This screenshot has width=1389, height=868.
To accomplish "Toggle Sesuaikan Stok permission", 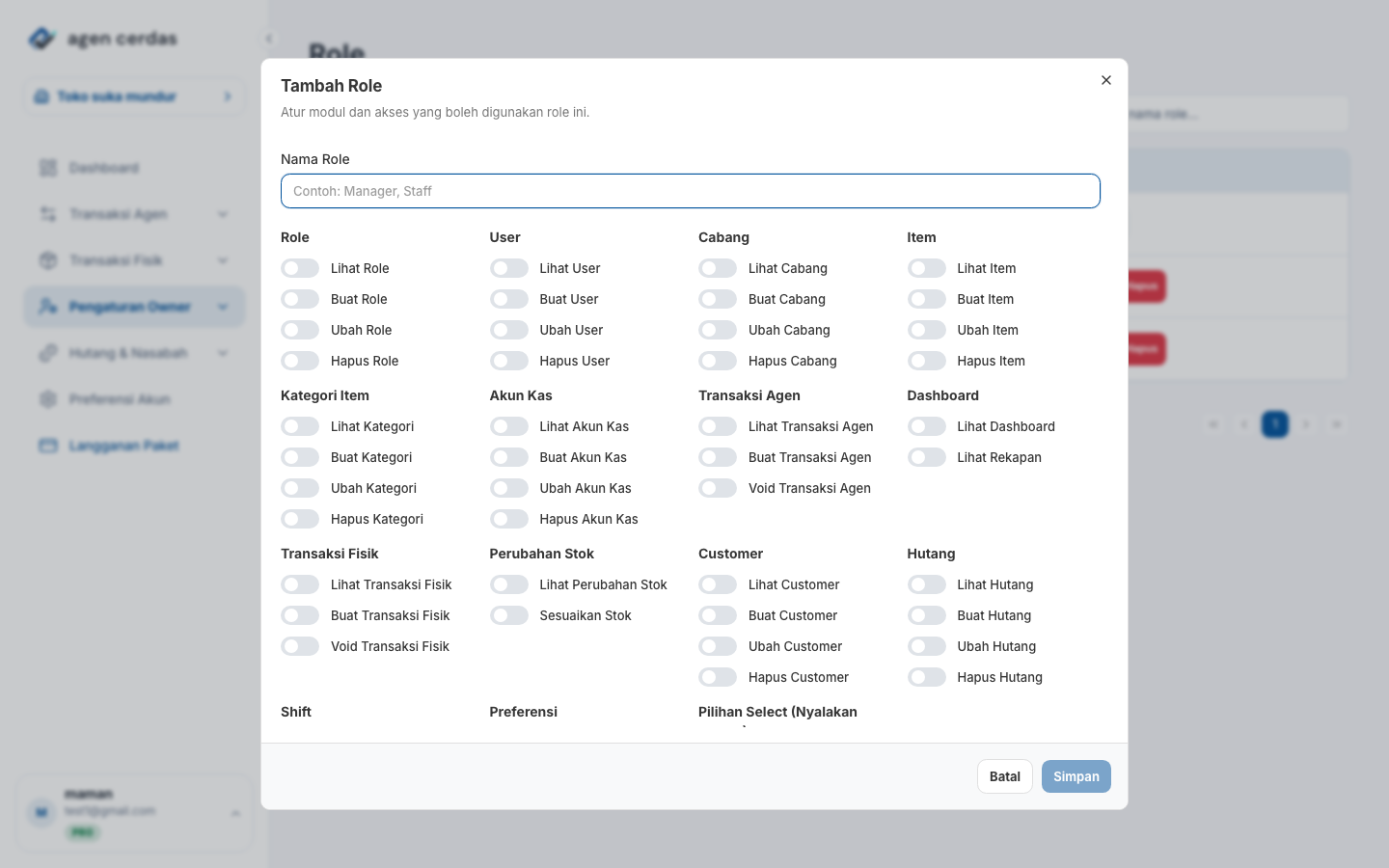I will (509, 615).
